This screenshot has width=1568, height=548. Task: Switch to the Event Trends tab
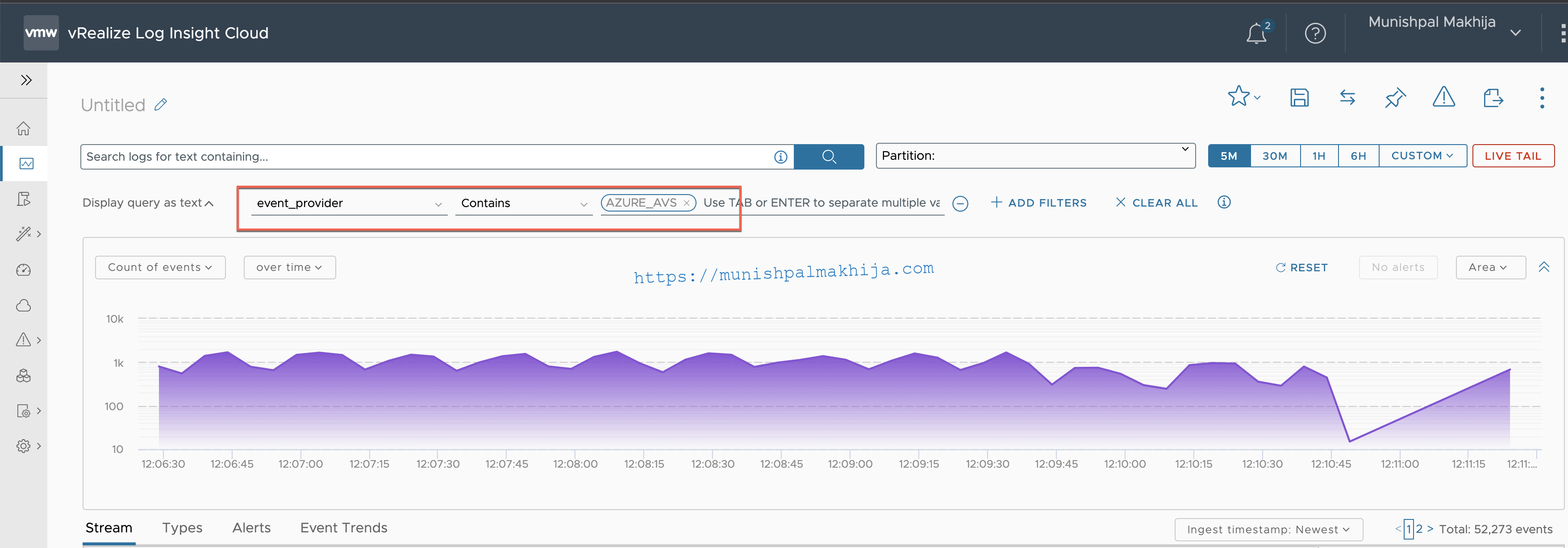(343, 527)
